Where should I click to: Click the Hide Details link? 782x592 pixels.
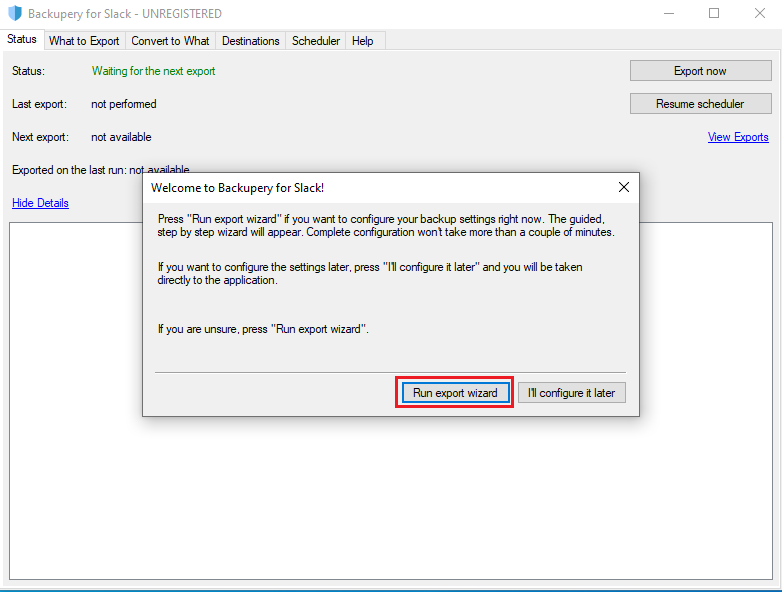[x=40, y=203]
